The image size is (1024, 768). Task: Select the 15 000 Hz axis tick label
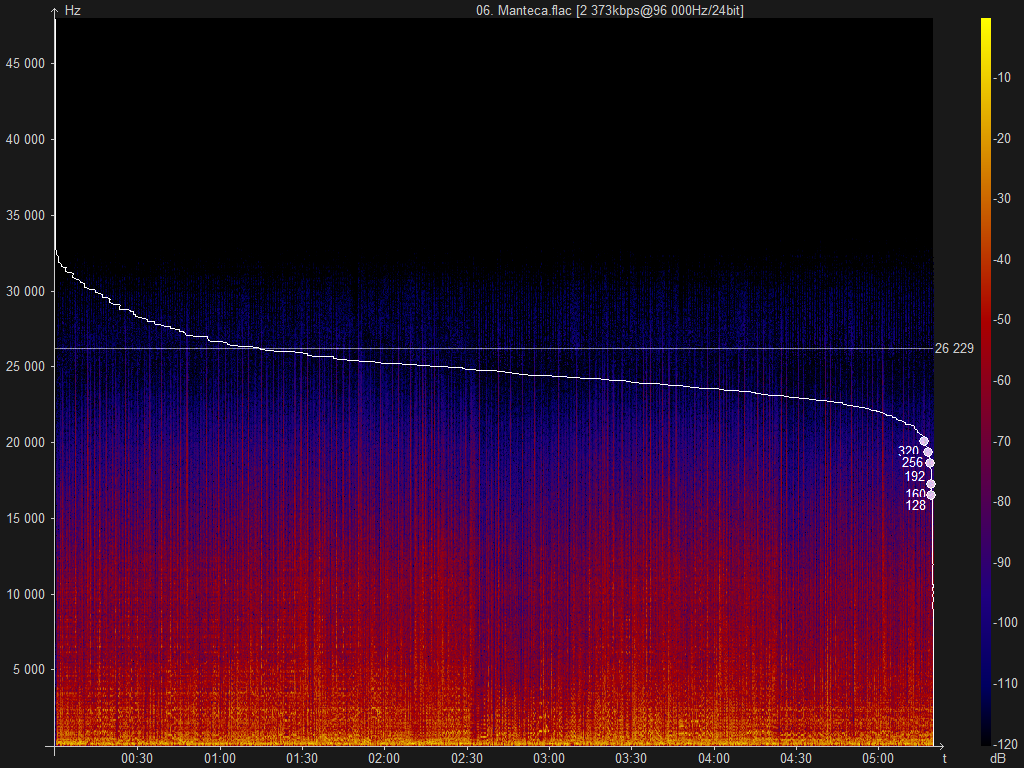(x=25, y=518)
